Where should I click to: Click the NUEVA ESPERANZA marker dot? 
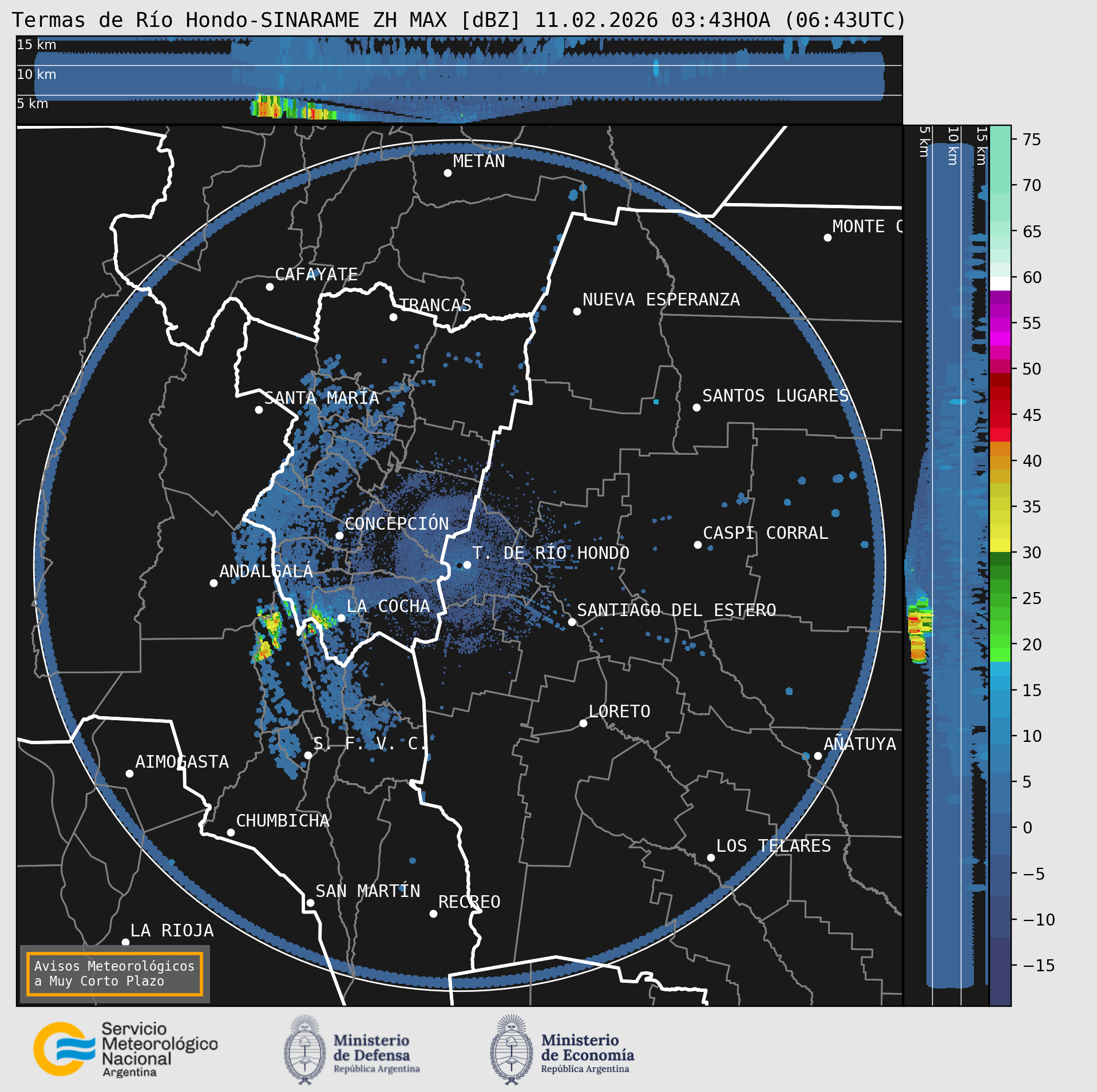pos(577,311)
